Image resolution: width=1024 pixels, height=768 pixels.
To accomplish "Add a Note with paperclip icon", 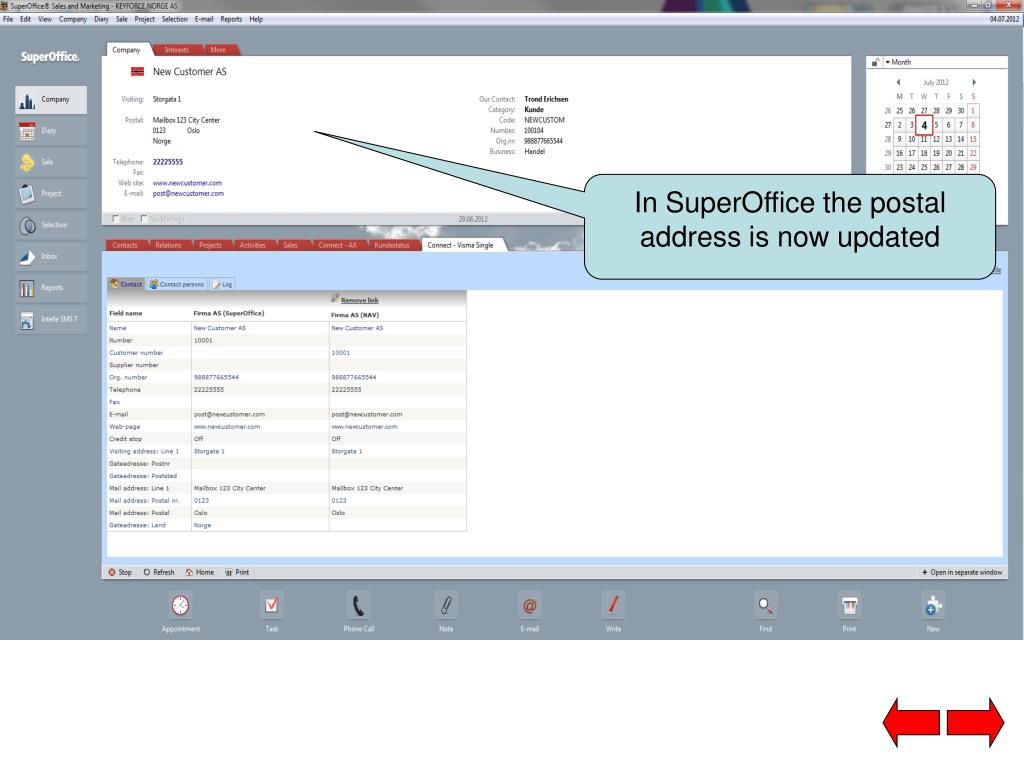I will [446, 606].
